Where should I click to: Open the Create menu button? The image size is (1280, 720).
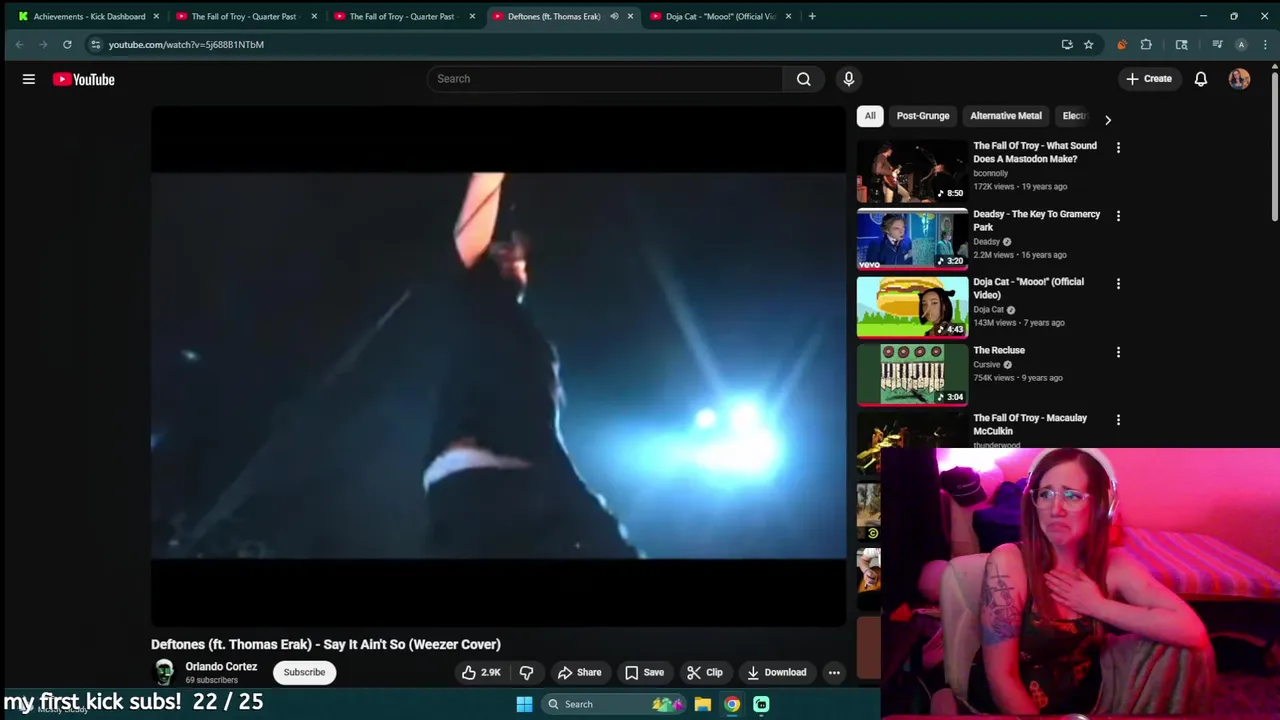point(1149,79)
